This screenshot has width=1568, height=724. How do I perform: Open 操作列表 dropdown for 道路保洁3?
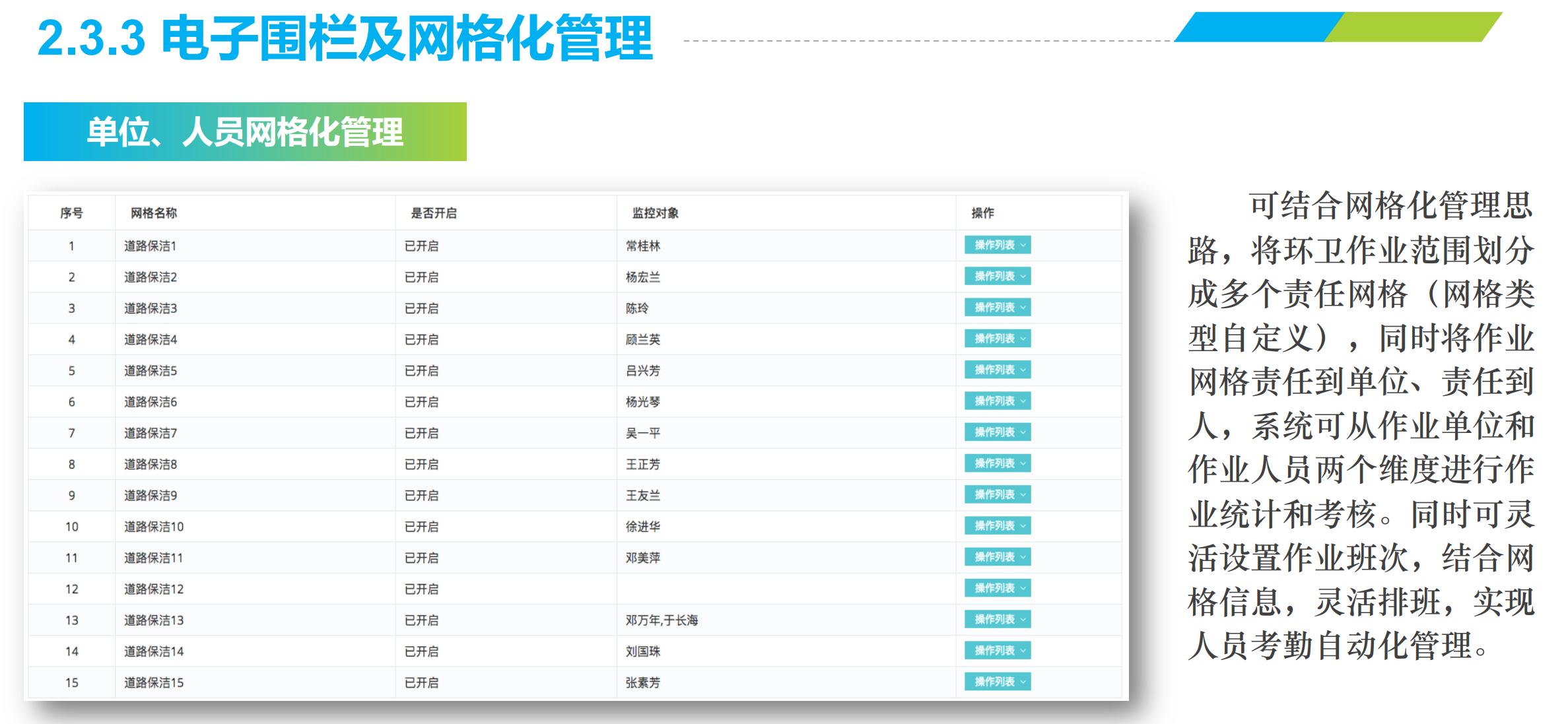pos(997,307)
